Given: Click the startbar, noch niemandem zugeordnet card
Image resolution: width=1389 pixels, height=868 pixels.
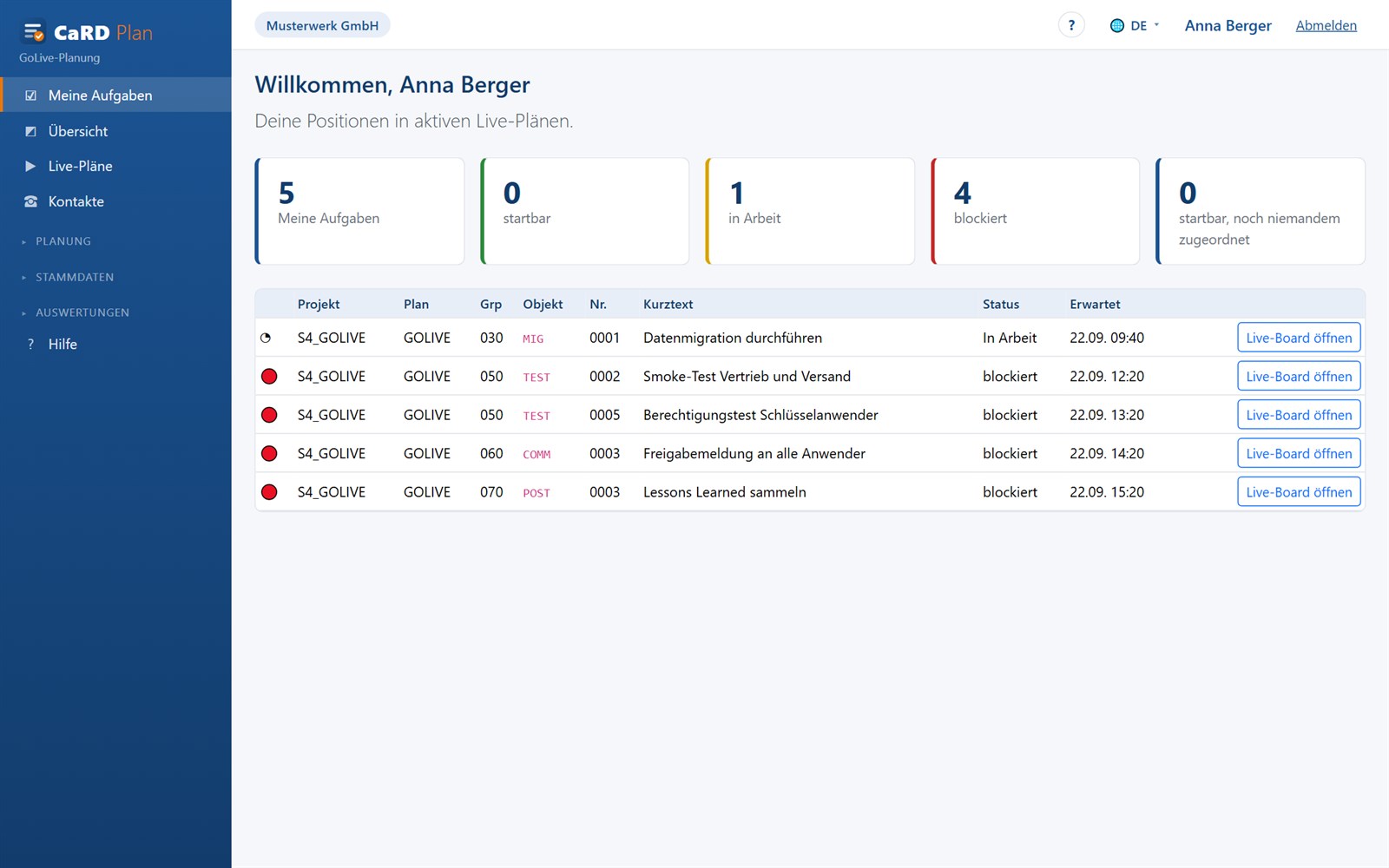Looking at the screenshot, I should [x=1261, y=211].
